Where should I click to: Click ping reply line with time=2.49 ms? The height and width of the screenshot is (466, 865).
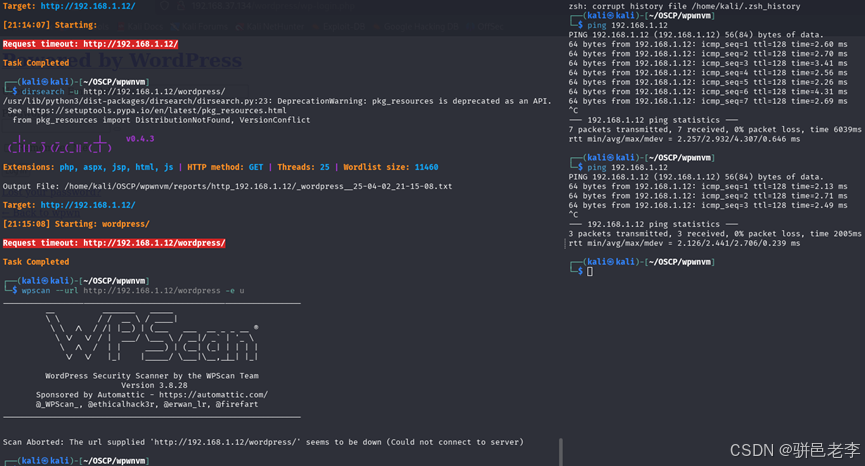[x=708, y=205]
